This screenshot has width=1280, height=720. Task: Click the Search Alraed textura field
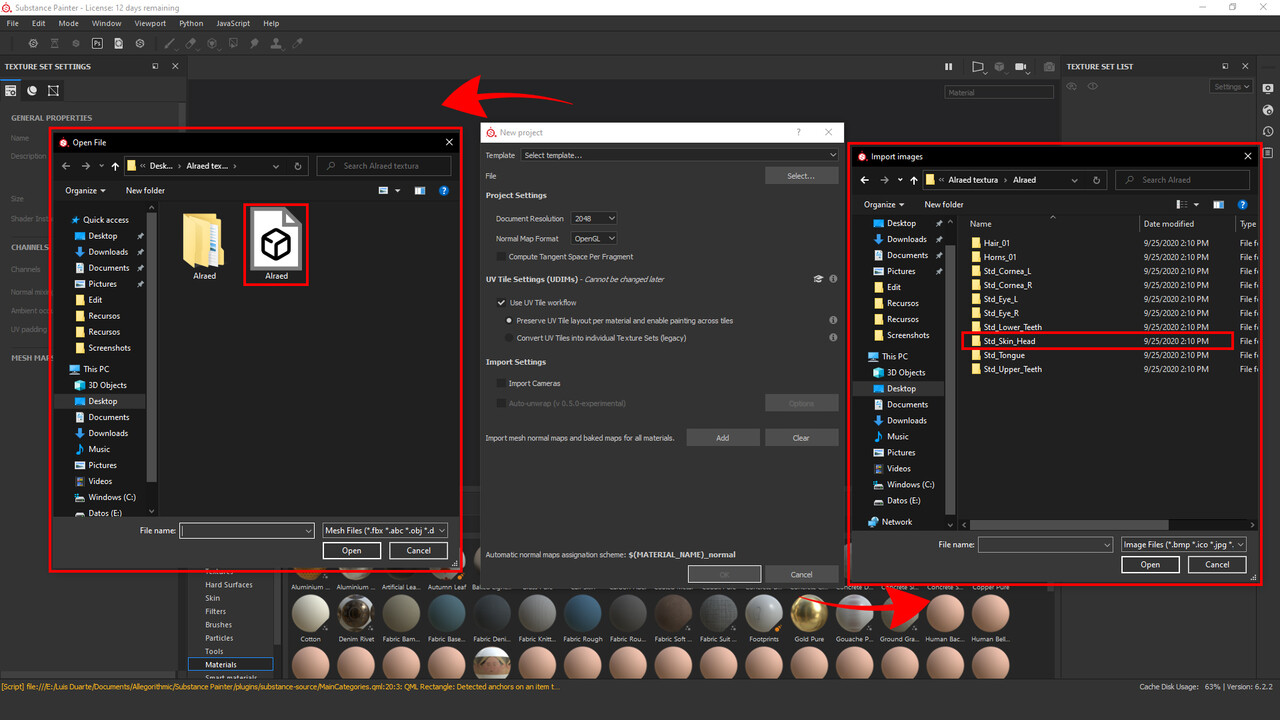pyautogui.click(x=384, y=166)
